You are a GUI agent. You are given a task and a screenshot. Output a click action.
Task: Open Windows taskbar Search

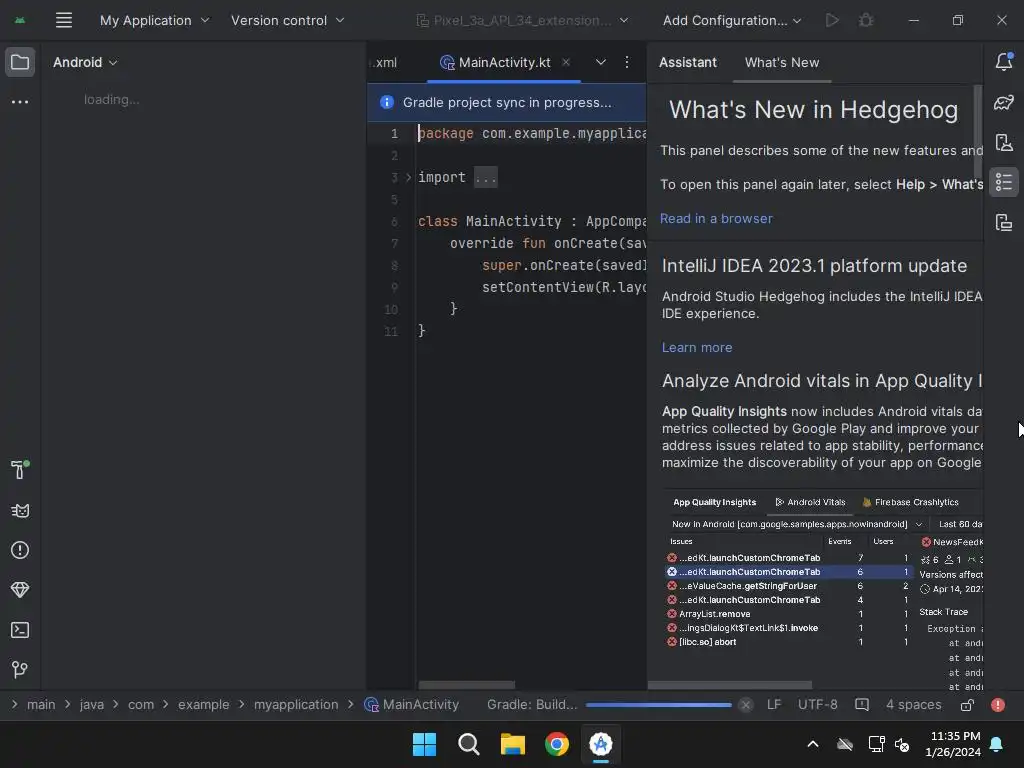(468, 744)
